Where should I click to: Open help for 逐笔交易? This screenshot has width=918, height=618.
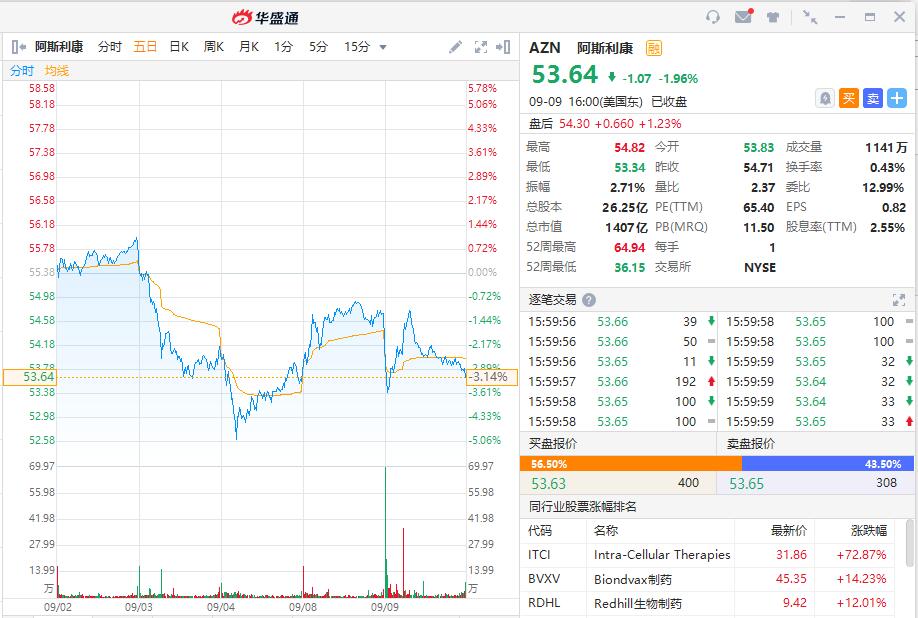tap(589, 300)
